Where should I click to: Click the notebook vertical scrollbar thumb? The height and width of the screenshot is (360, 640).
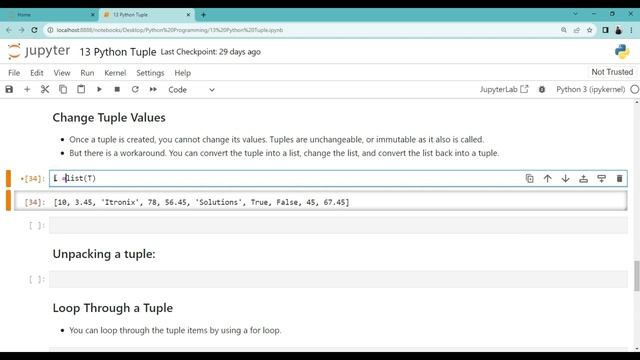click(637, 276)
